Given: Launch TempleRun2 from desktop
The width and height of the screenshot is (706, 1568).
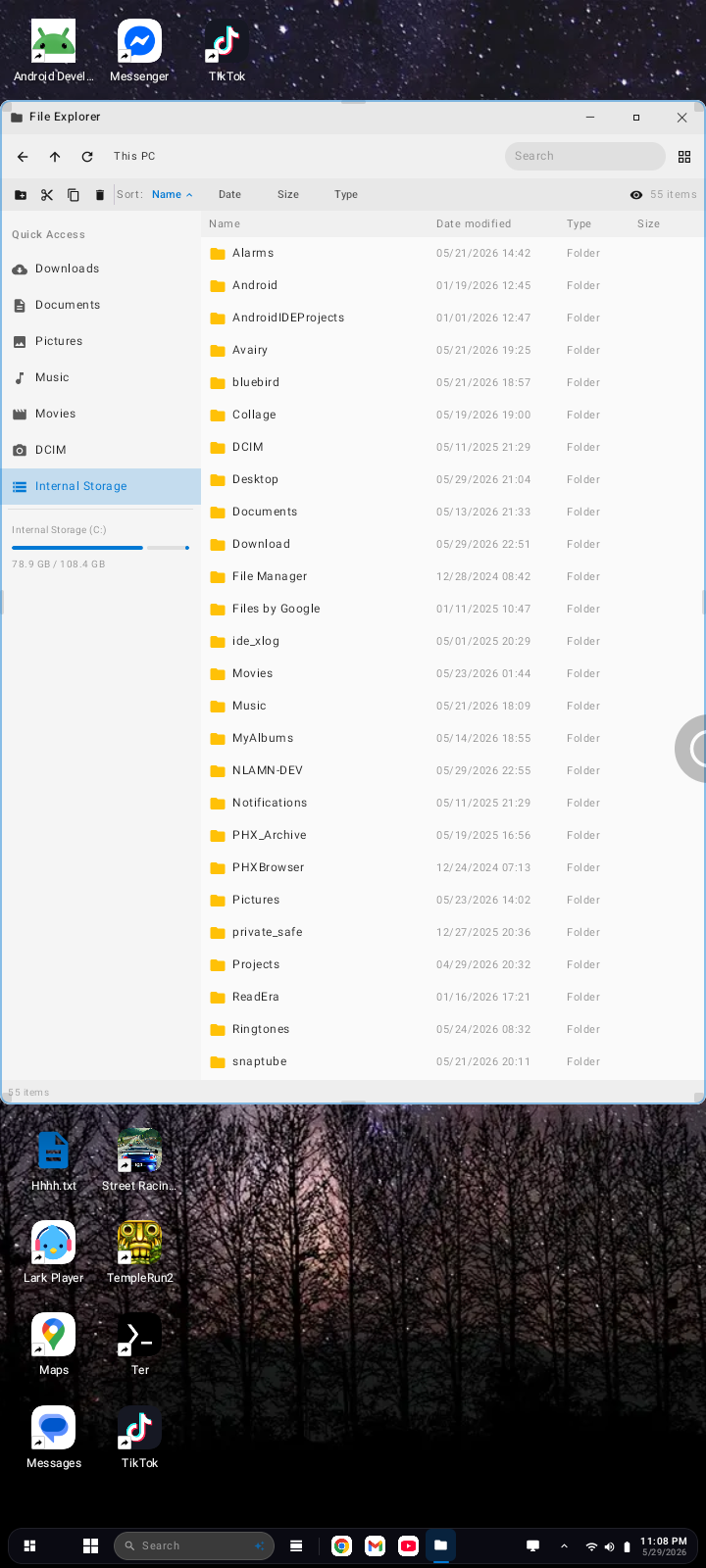Looking at the screenshot, I should pyautogui.click(x=139, y=1252).
